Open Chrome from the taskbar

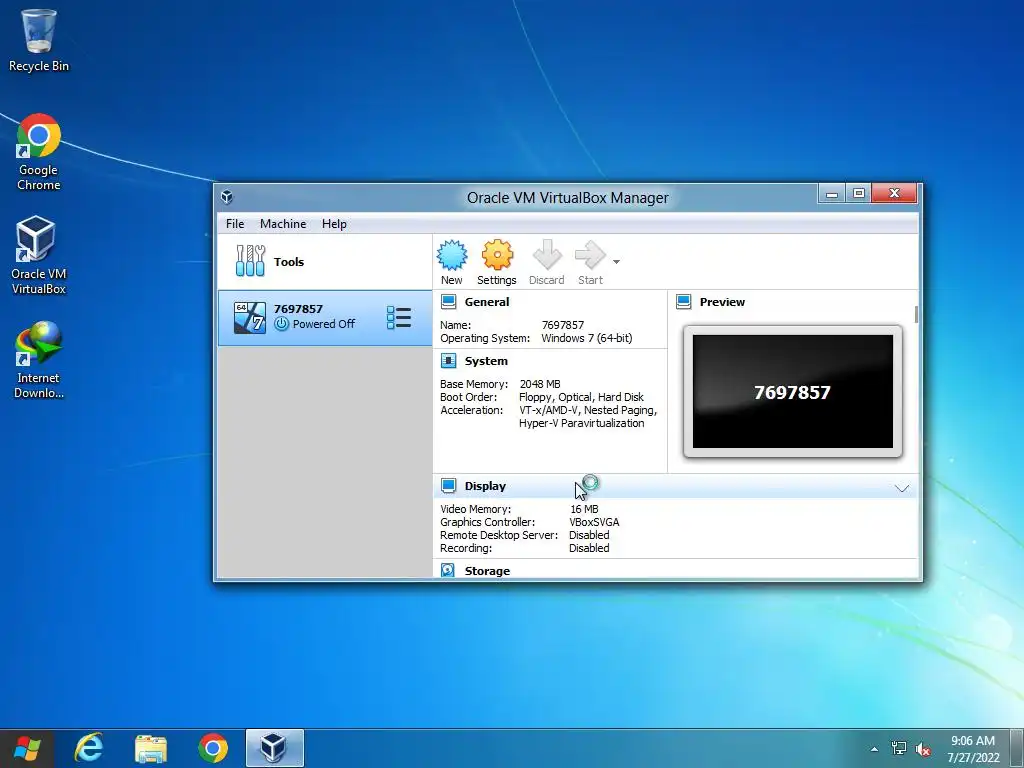213,748
